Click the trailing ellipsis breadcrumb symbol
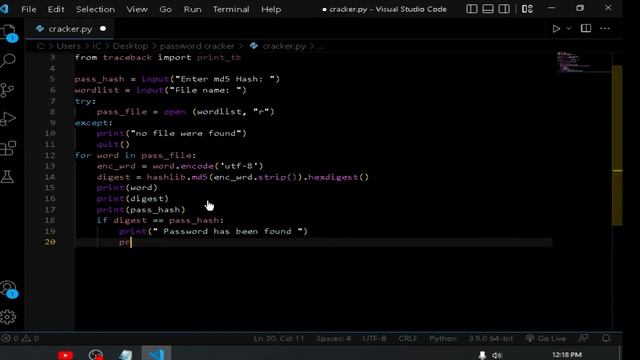Image resolution: width=640 pixels, height=360 pixels. [321, 47]
